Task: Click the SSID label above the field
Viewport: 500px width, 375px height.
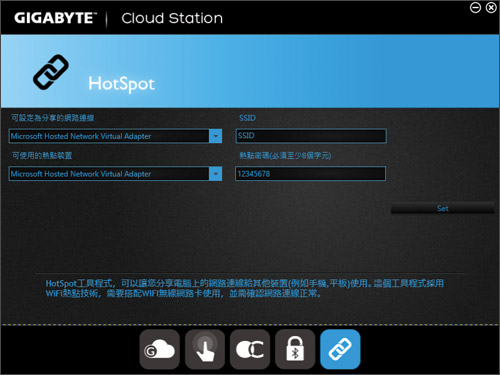Action: click(x=247, y=118)
